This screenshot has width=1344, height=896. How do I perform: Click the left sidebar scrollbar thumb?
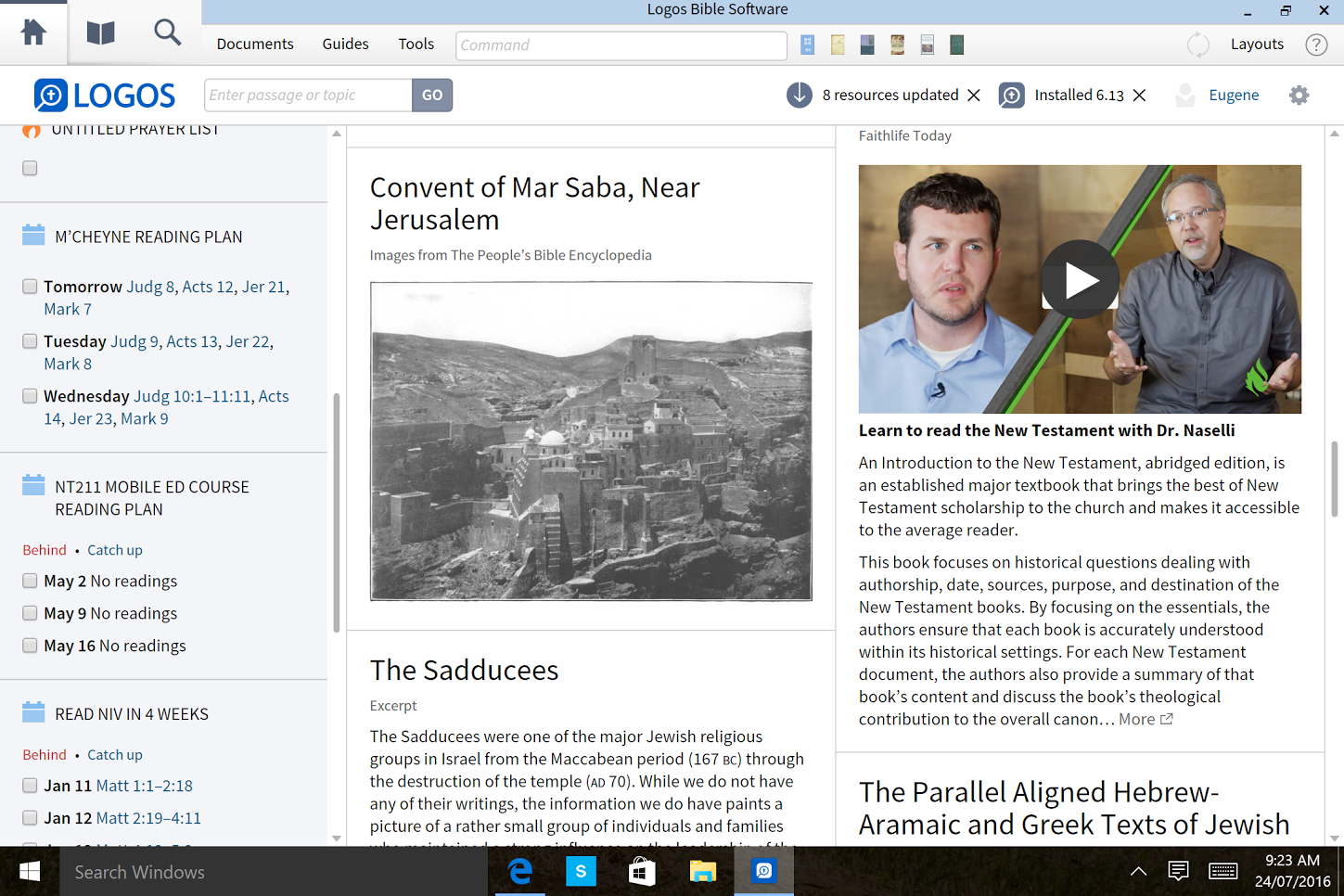[x=336, y=513]
